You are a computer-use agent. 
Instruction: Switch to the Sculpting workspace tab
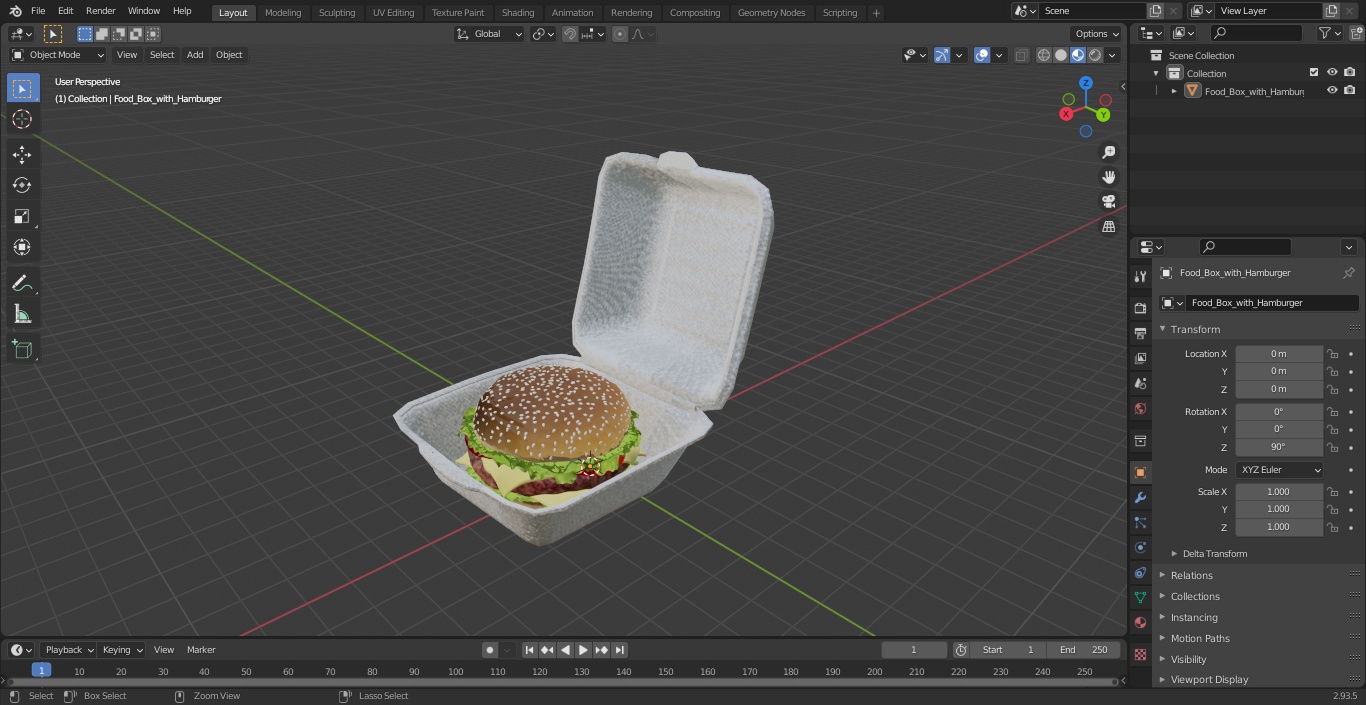pyautogui.click(x=337, y=12)
